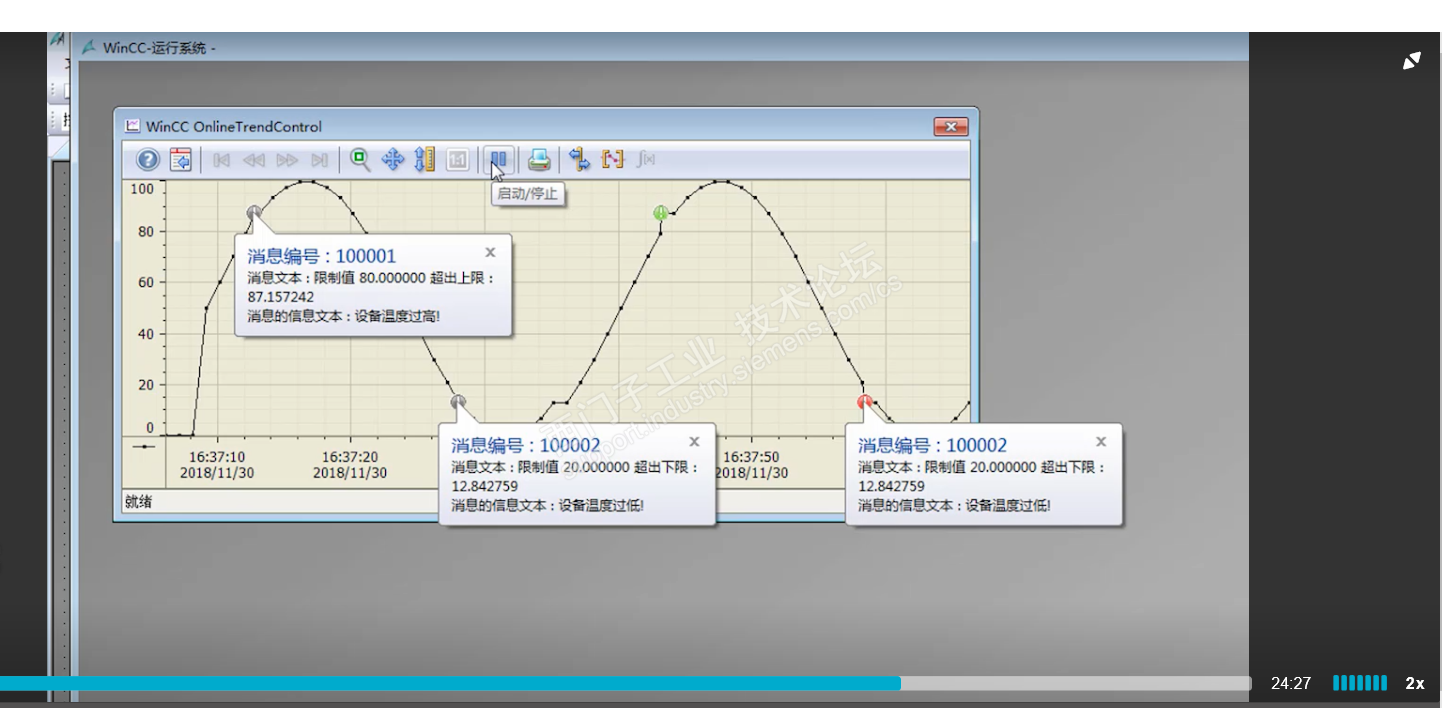Screen dimensions: 1442x721
Task: Adjust the video volume level bars
Action: pos(1360,683)
